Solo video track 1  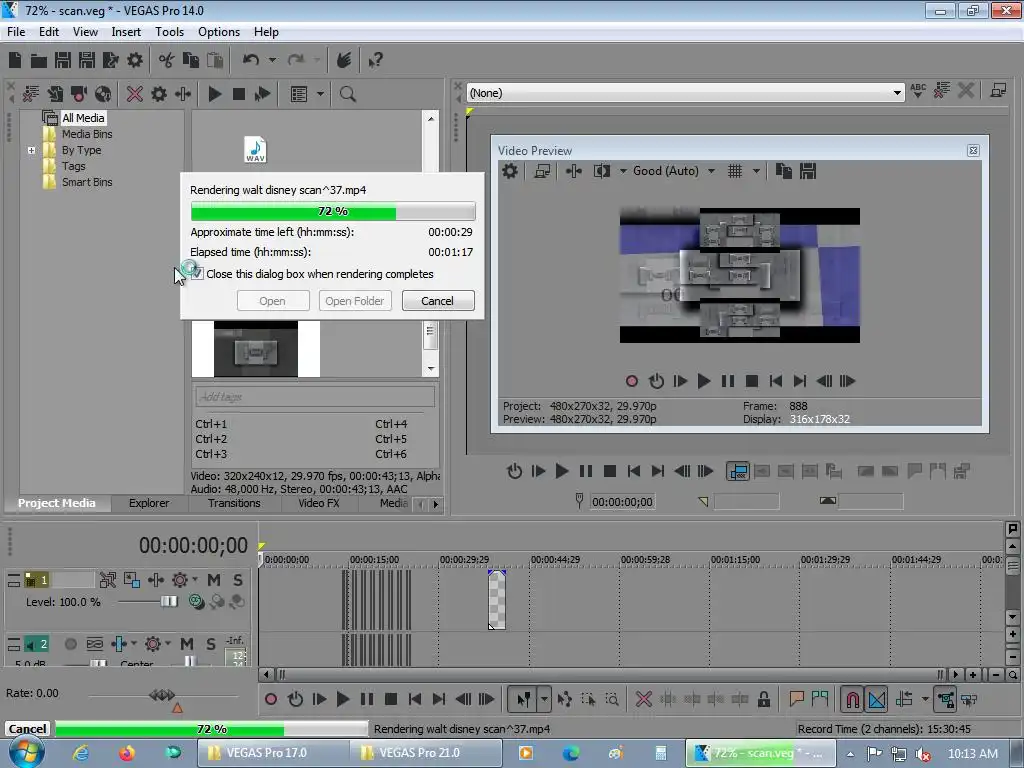238,580
